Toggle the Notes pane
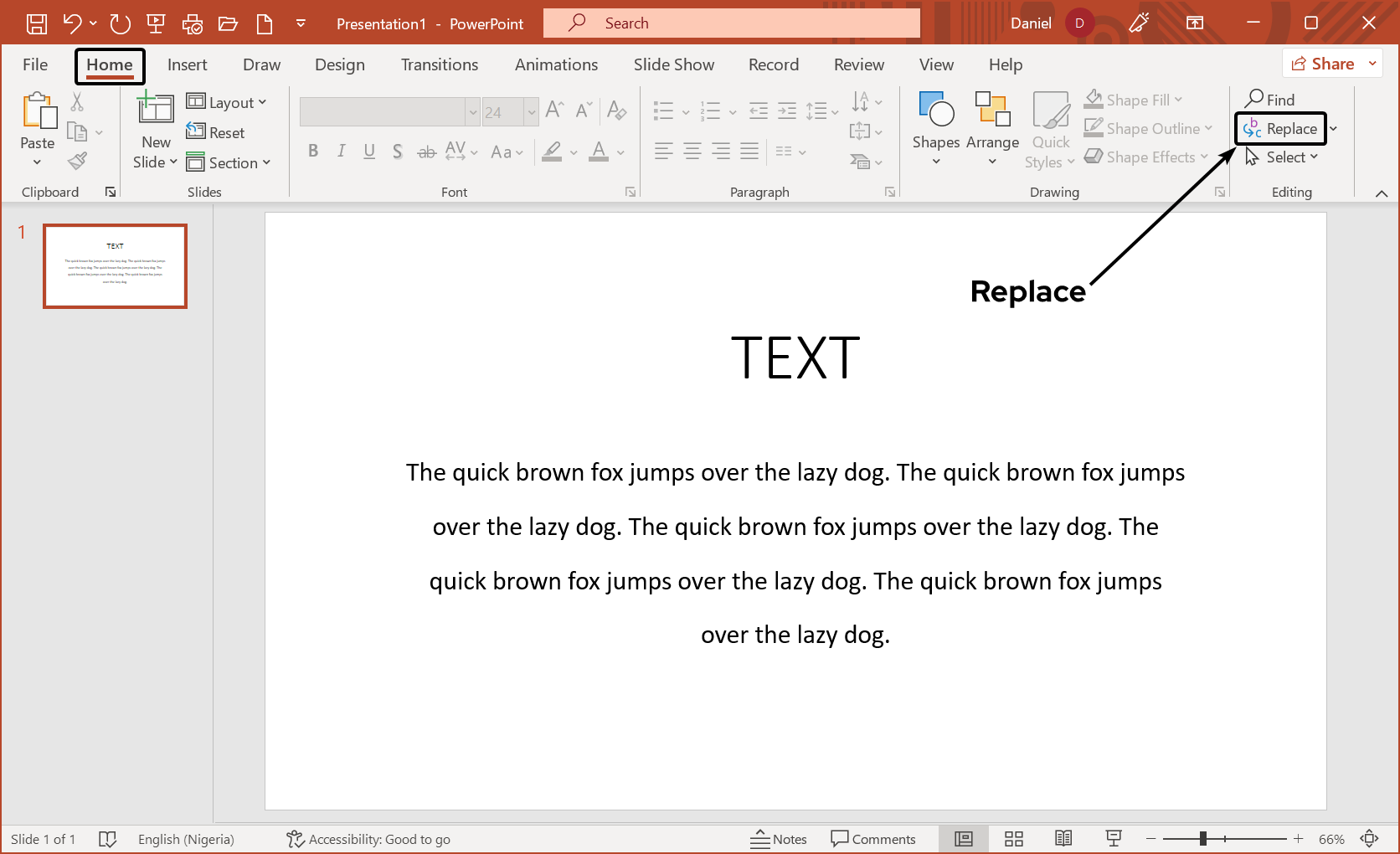 click(x=779, y=839)
